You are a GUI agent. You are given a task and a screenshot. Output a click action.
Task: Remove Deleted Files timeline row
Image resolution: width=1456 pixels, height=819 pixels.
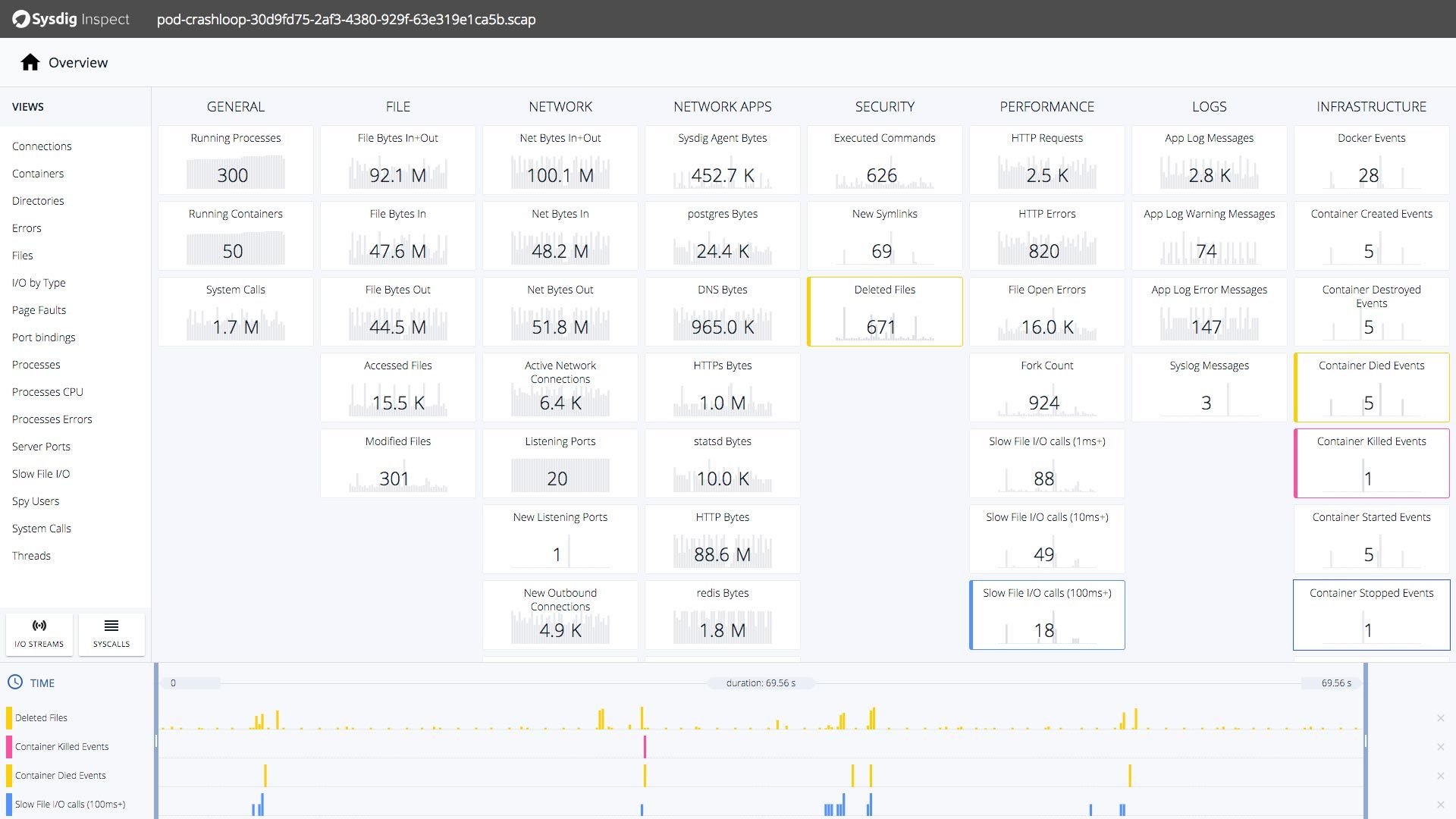[x=1440, y=718]
